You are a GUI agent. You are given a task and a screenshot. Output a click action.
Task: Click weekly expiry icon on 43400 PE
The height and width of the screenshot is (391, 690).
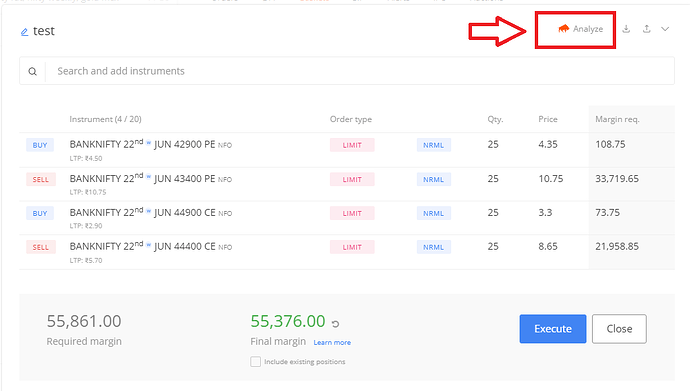coord(148,177)
